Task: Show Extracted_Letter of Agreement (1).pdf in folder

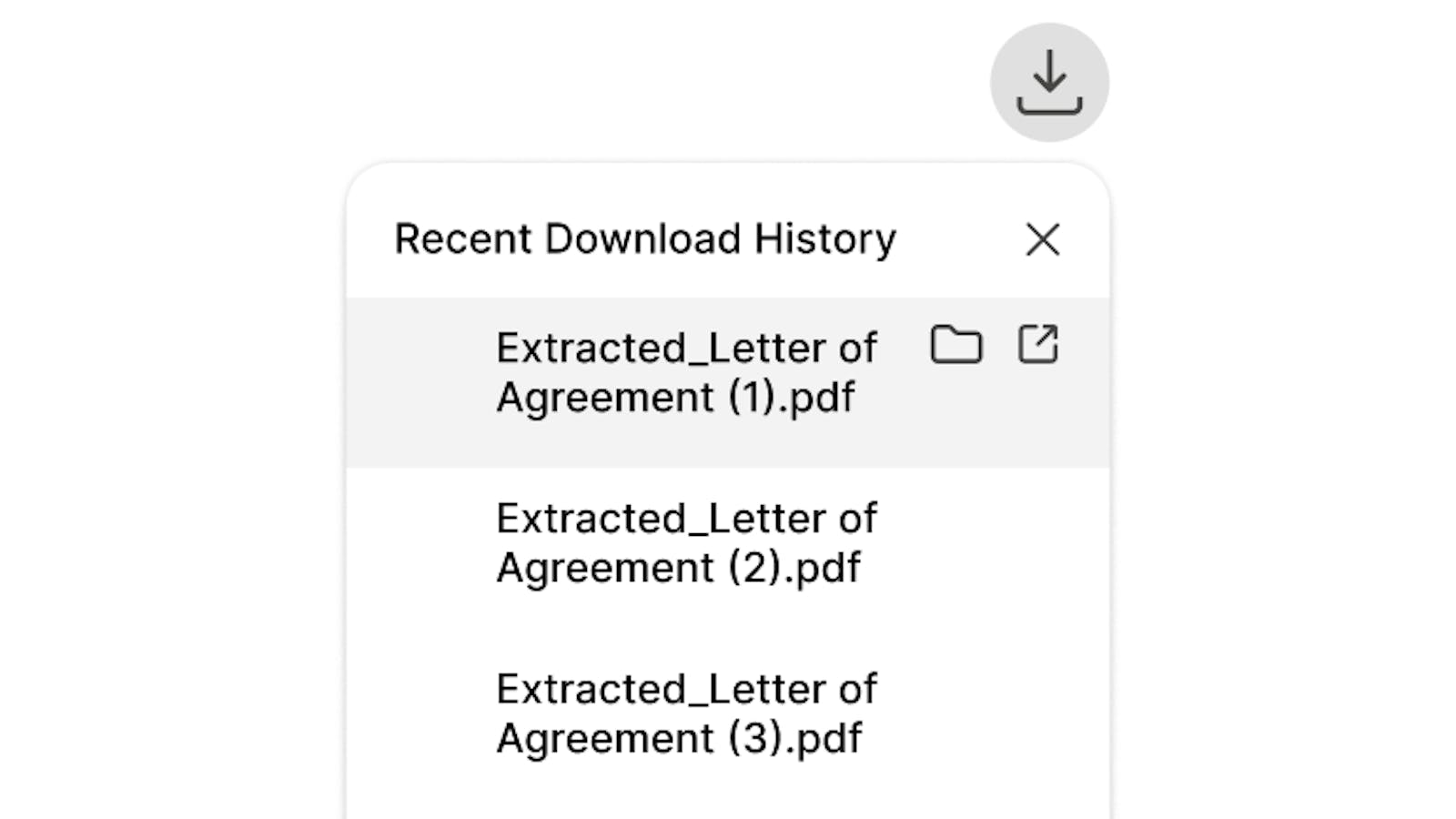Action: point(955,345)
